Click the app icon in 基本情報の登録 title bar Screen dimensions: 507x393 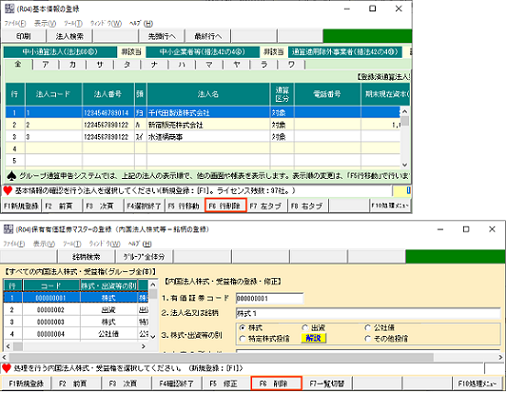[x=9, y=9]
